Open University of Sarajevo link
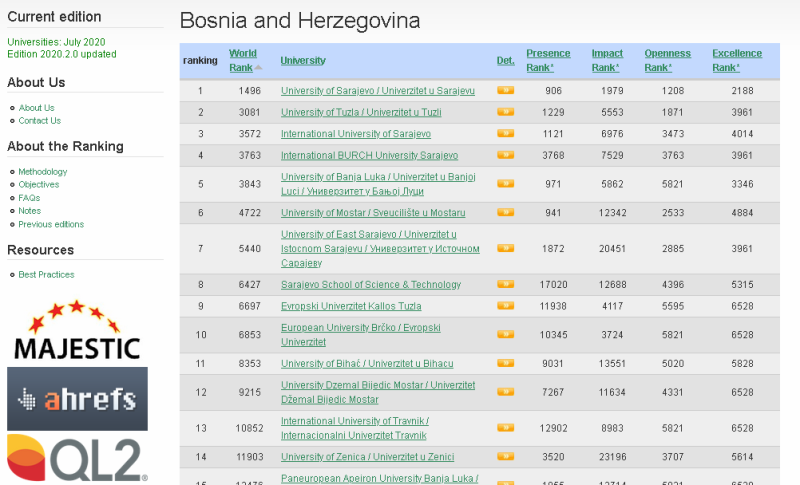 click(x=378, y=90)
